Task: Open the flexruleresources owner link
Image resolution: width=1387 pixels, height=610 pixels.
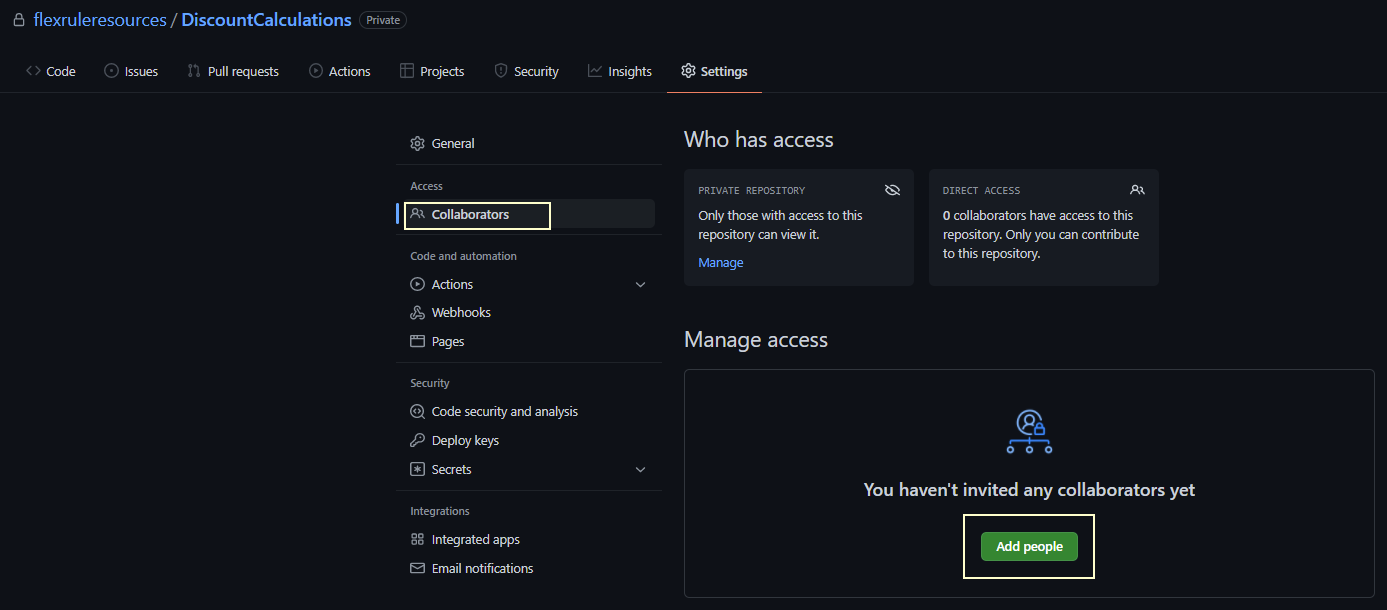Action: [100, 20]
